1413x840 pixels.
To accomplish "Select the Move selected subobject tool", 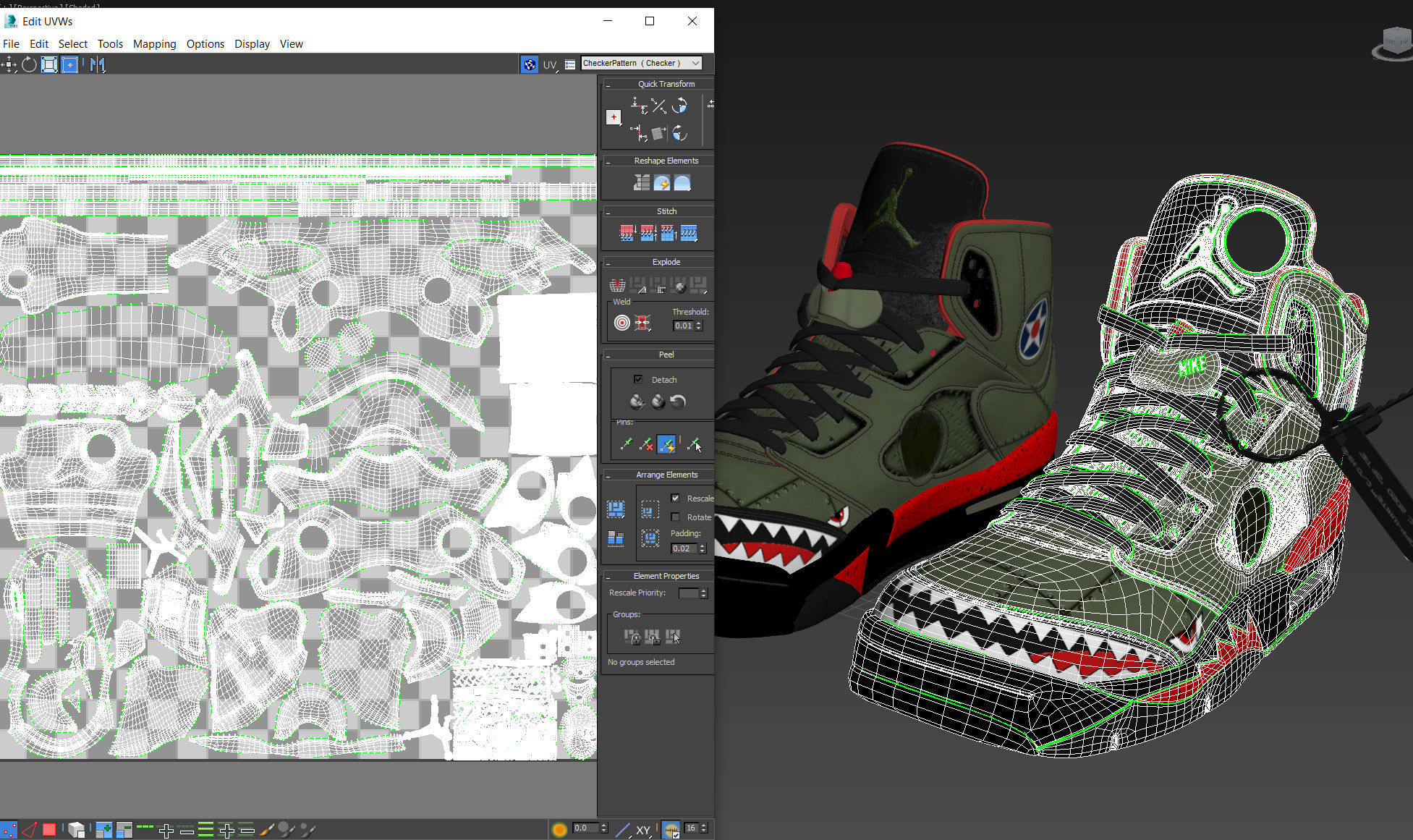I will [9, 64].
